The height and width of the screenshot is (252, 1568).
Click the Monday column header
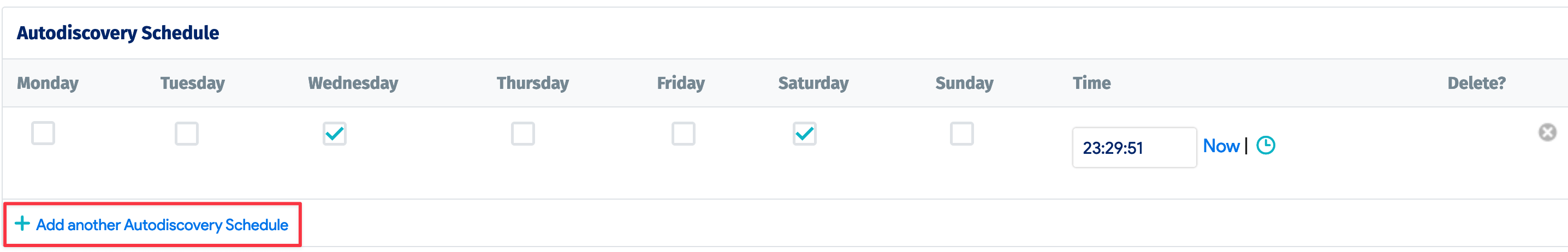click(x=47, y=83)
